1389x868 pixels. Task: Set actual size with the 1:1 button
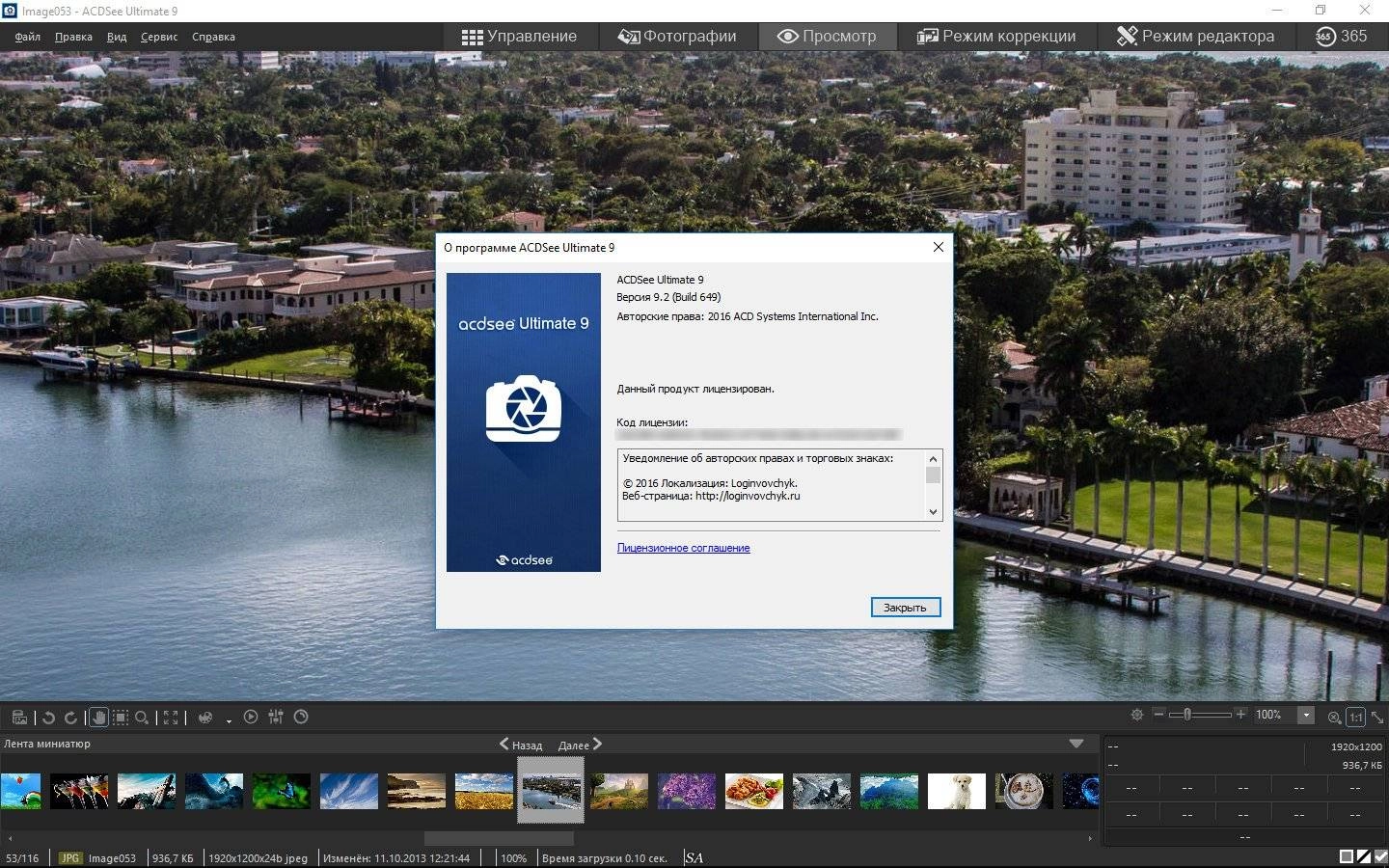pos(1355,717)
